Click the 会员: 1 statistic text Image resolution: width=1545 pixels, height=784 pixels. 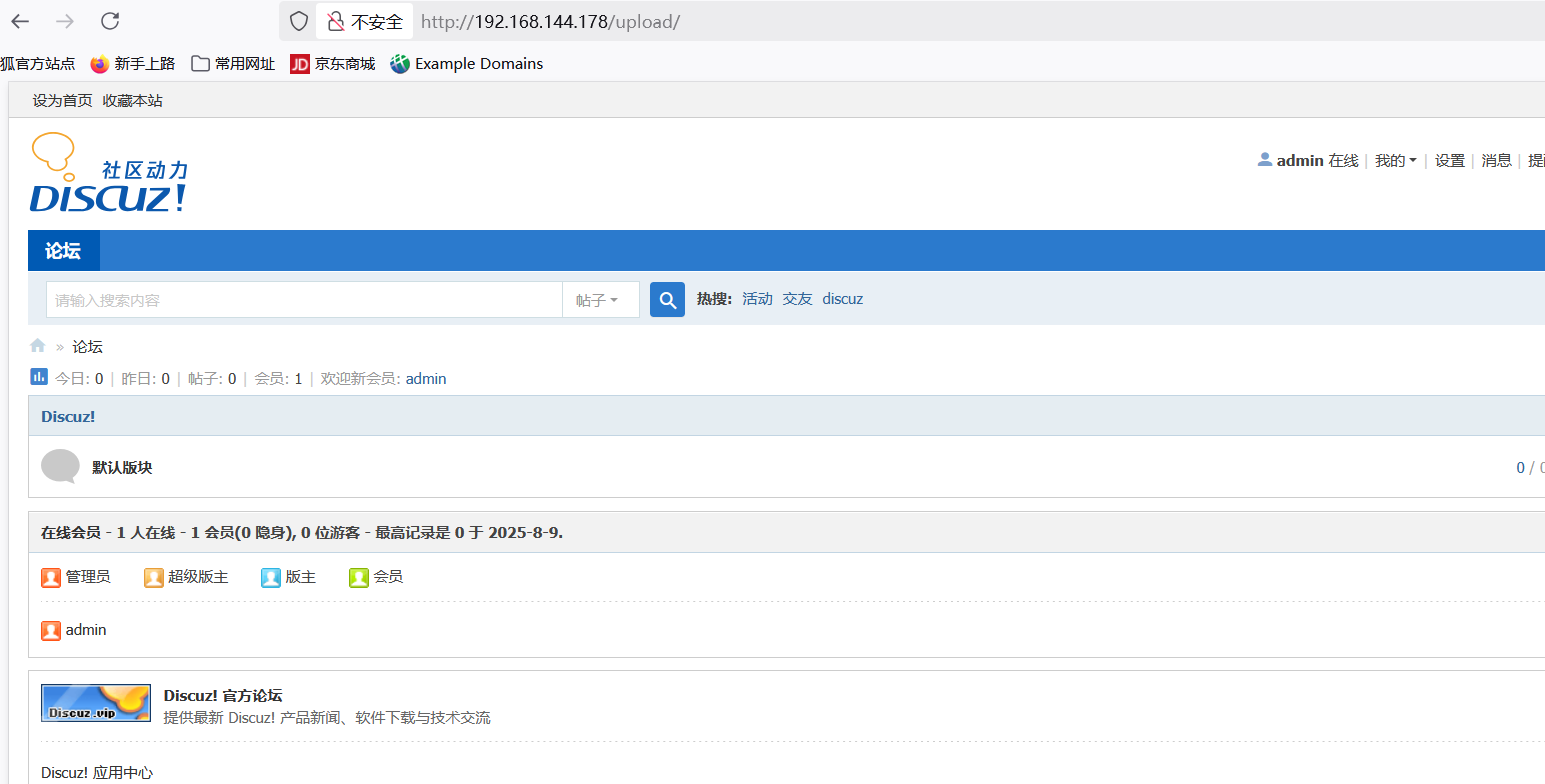pyautogui.click(x=278, y=379)
